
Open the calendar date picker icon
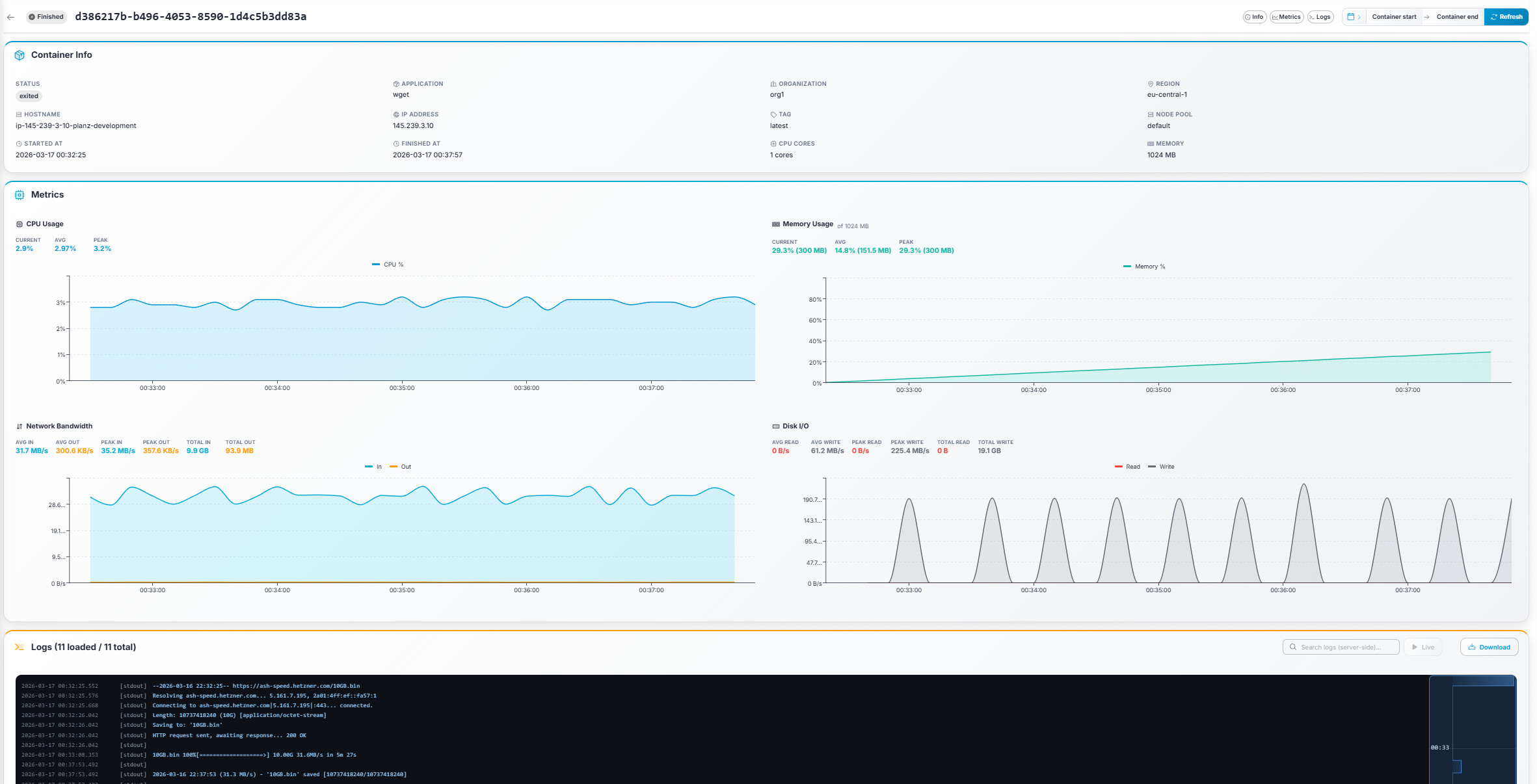coord(1352,16)
